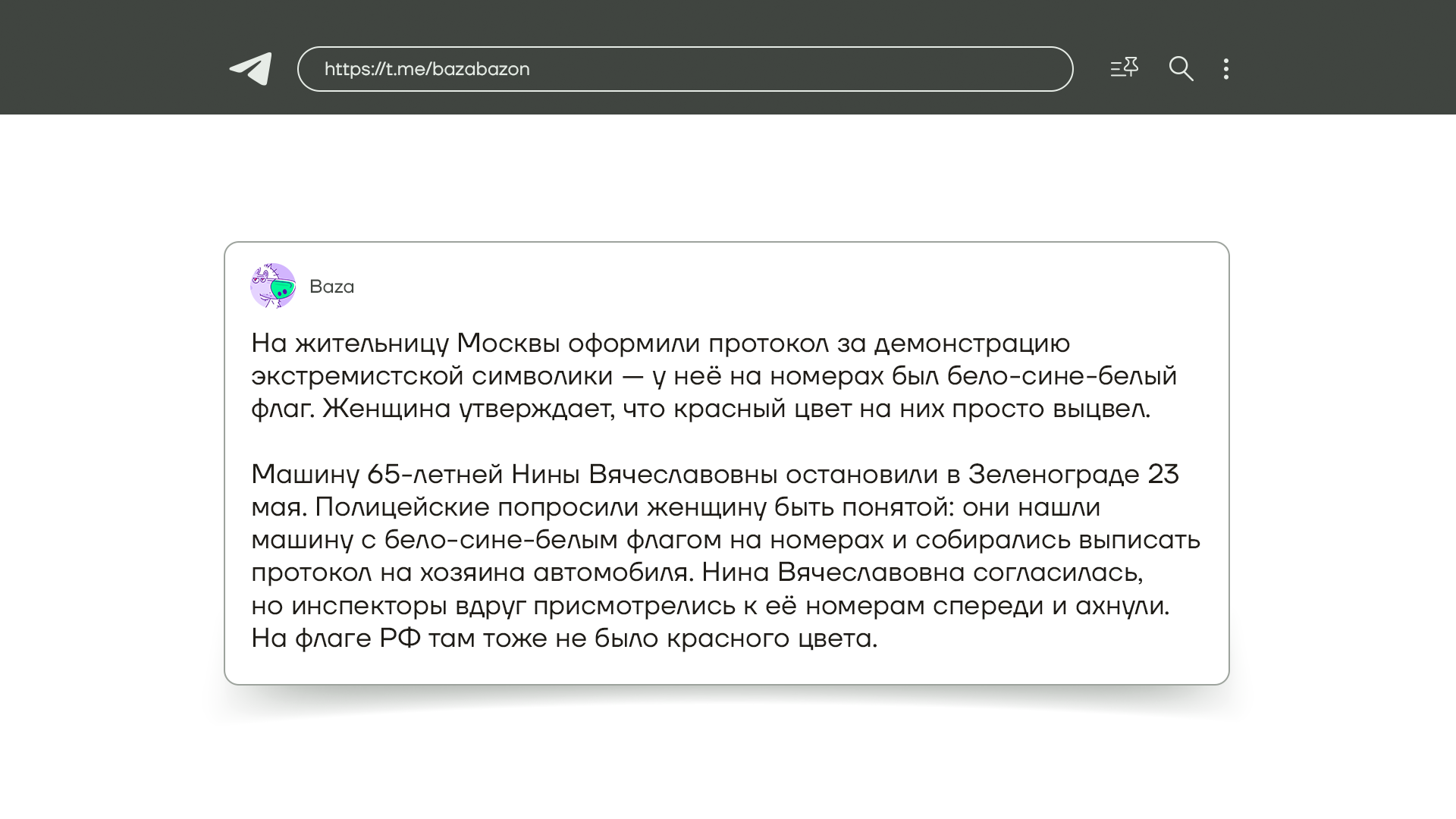Viewport: 1456px width, 819px height.
Task: Click the last sentence about красного цвета
Action: point(564,639)
